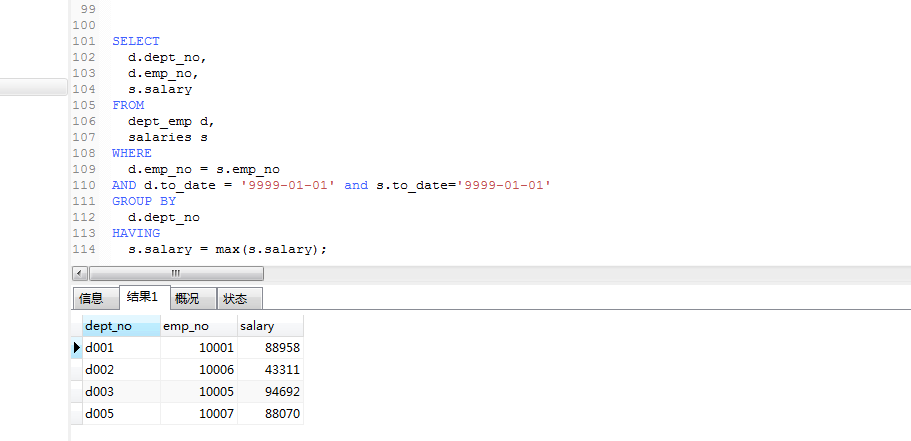Image resolution: width=911 pixels, height=441 pixels.
Task: Select the 结果1 tab
Action: [143, 297]
